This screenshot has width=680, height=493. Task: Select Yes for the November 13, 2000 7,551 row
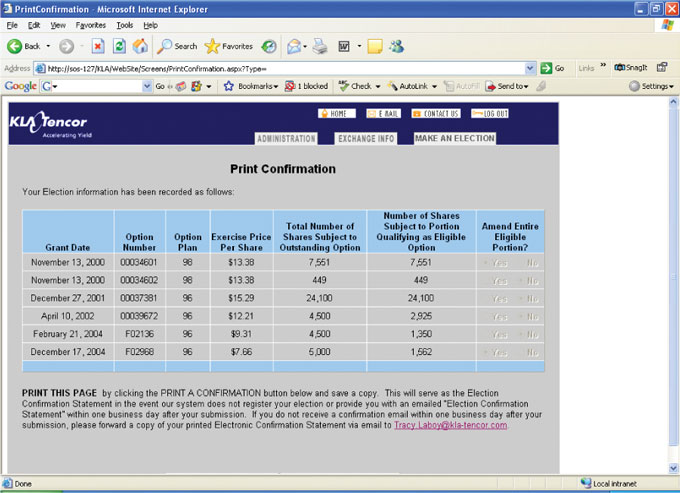[x=496, y=263]
